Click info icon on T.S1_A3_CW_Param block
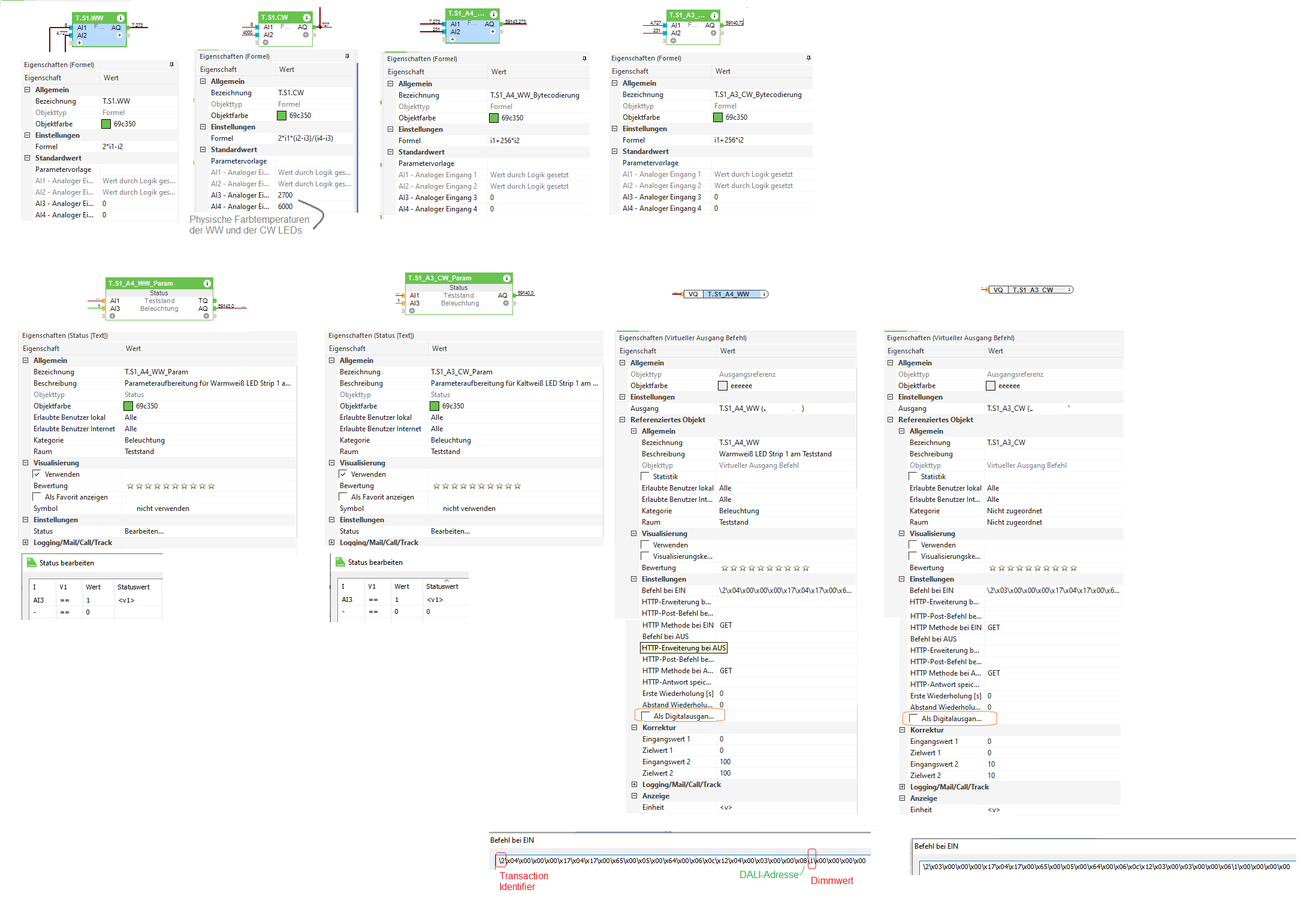The width and height of the screenshot is (1316, 908). (x=506, y=278)
